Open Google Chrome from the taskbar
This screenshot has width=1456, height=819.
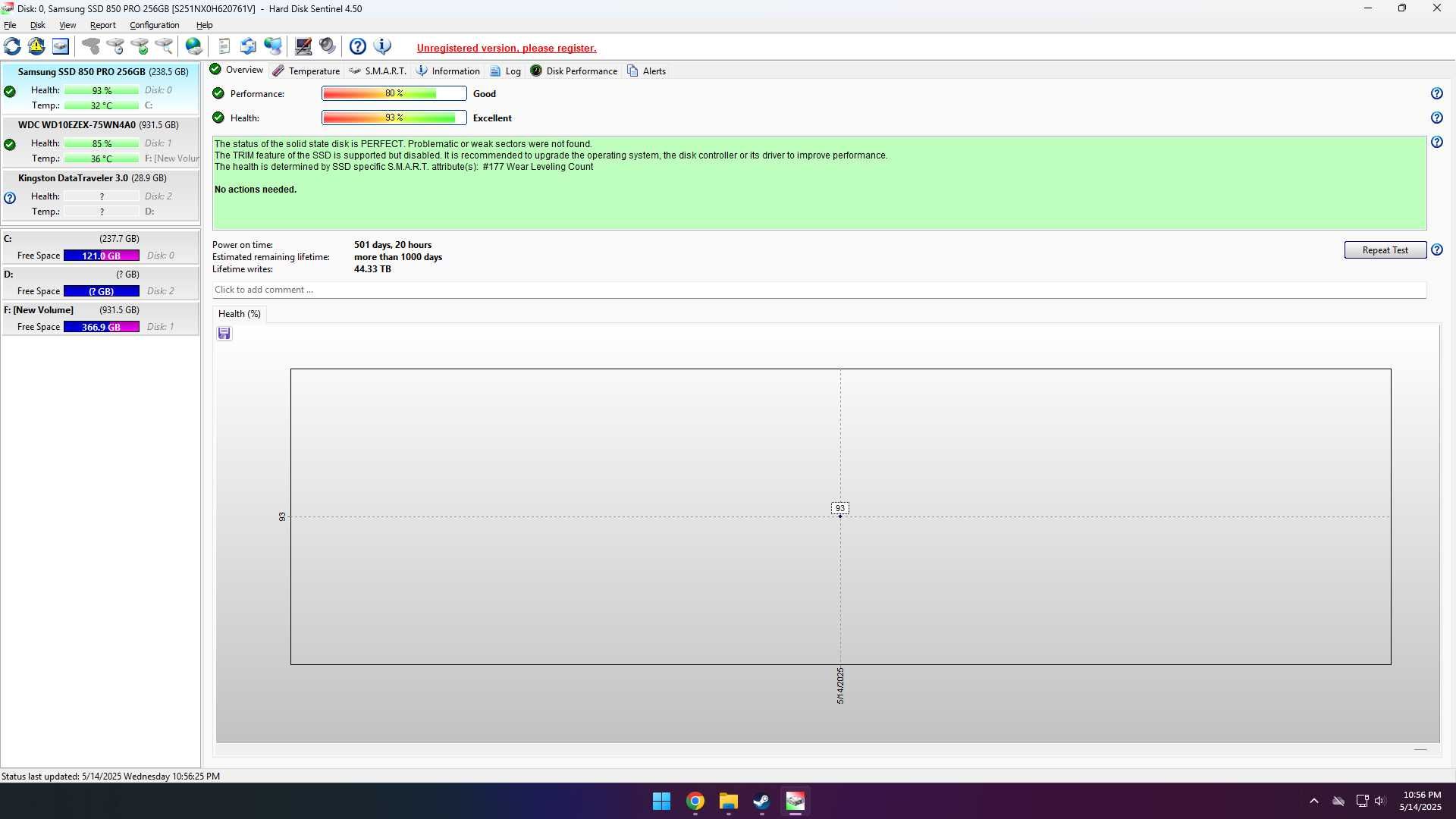click(695, 802)
